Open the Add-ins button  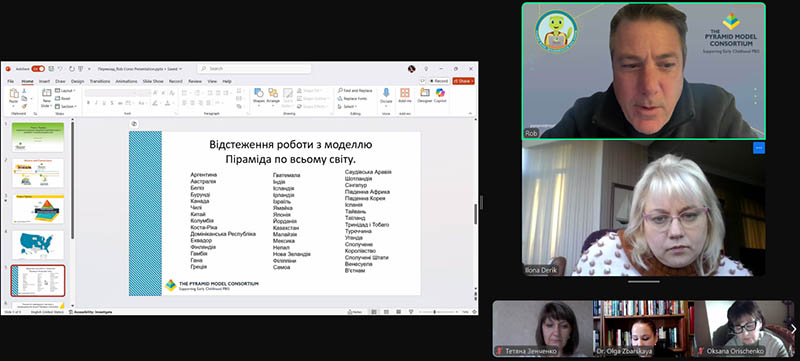coord(405,95)
